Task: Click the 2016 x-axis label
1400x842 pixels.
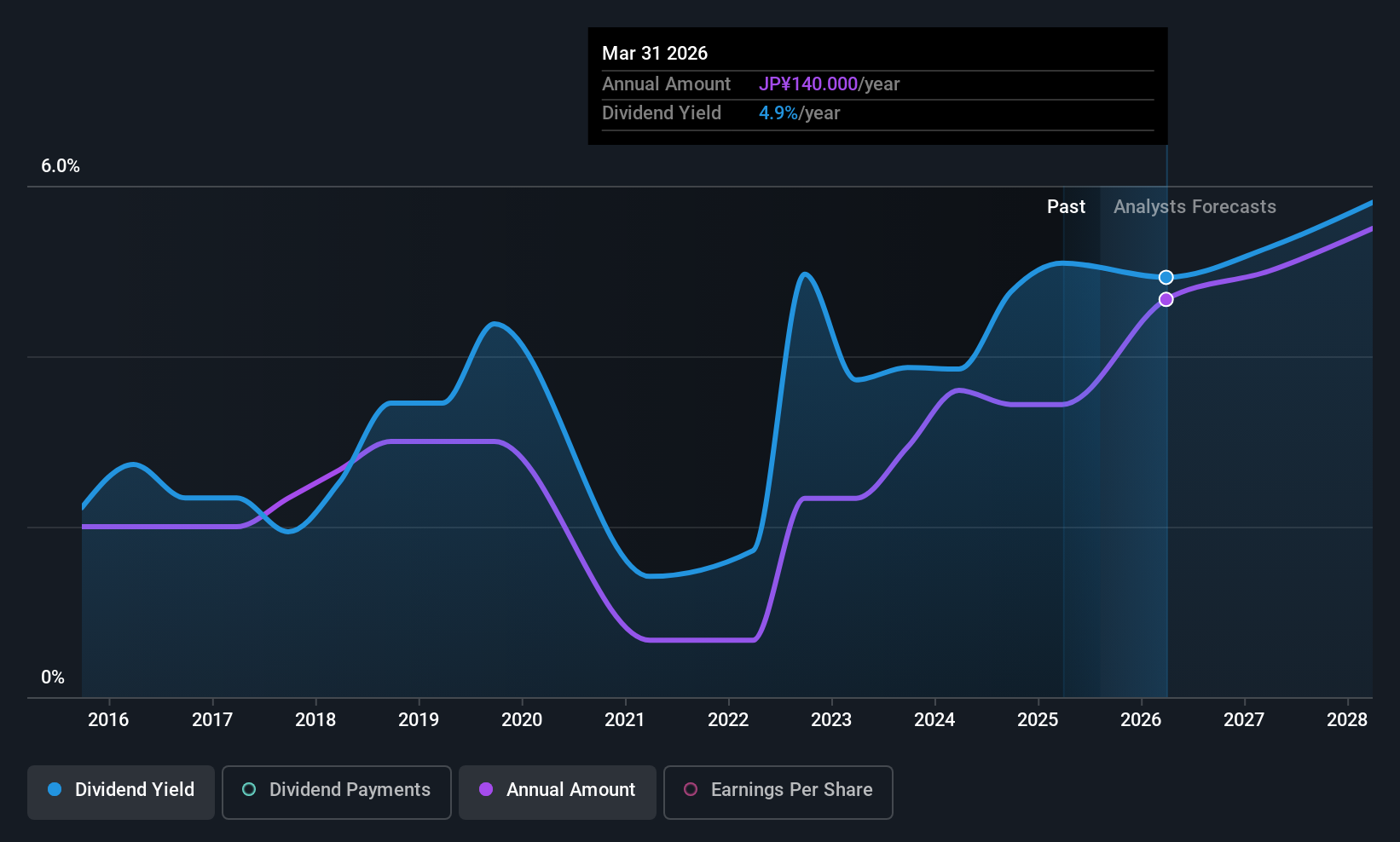Action: click(108, 720)
